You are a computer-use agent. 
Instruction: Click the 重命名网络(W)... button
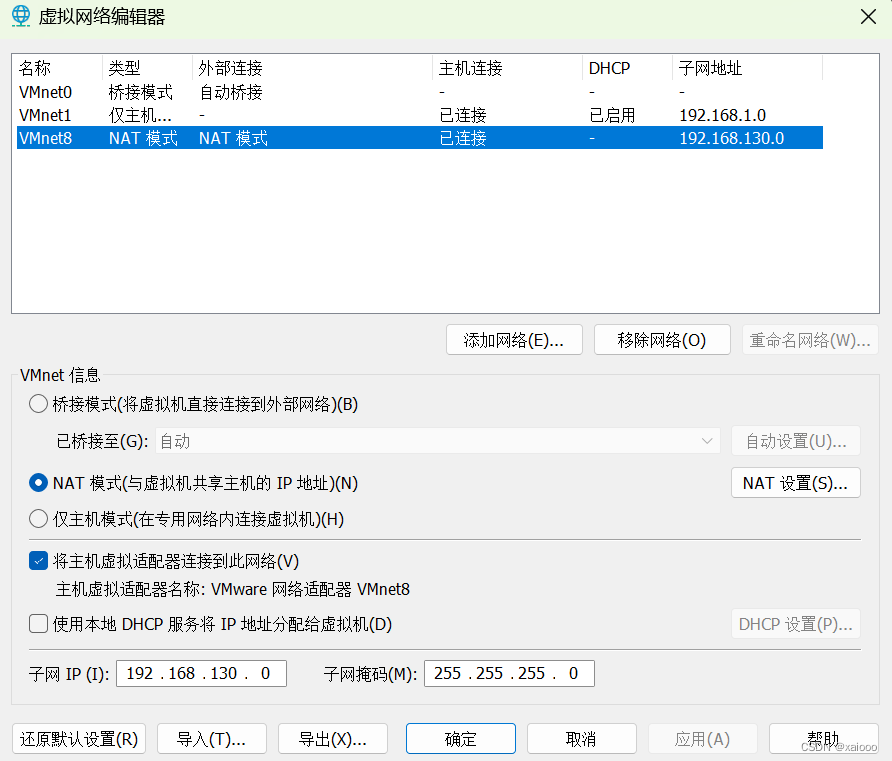coord(810,340)
